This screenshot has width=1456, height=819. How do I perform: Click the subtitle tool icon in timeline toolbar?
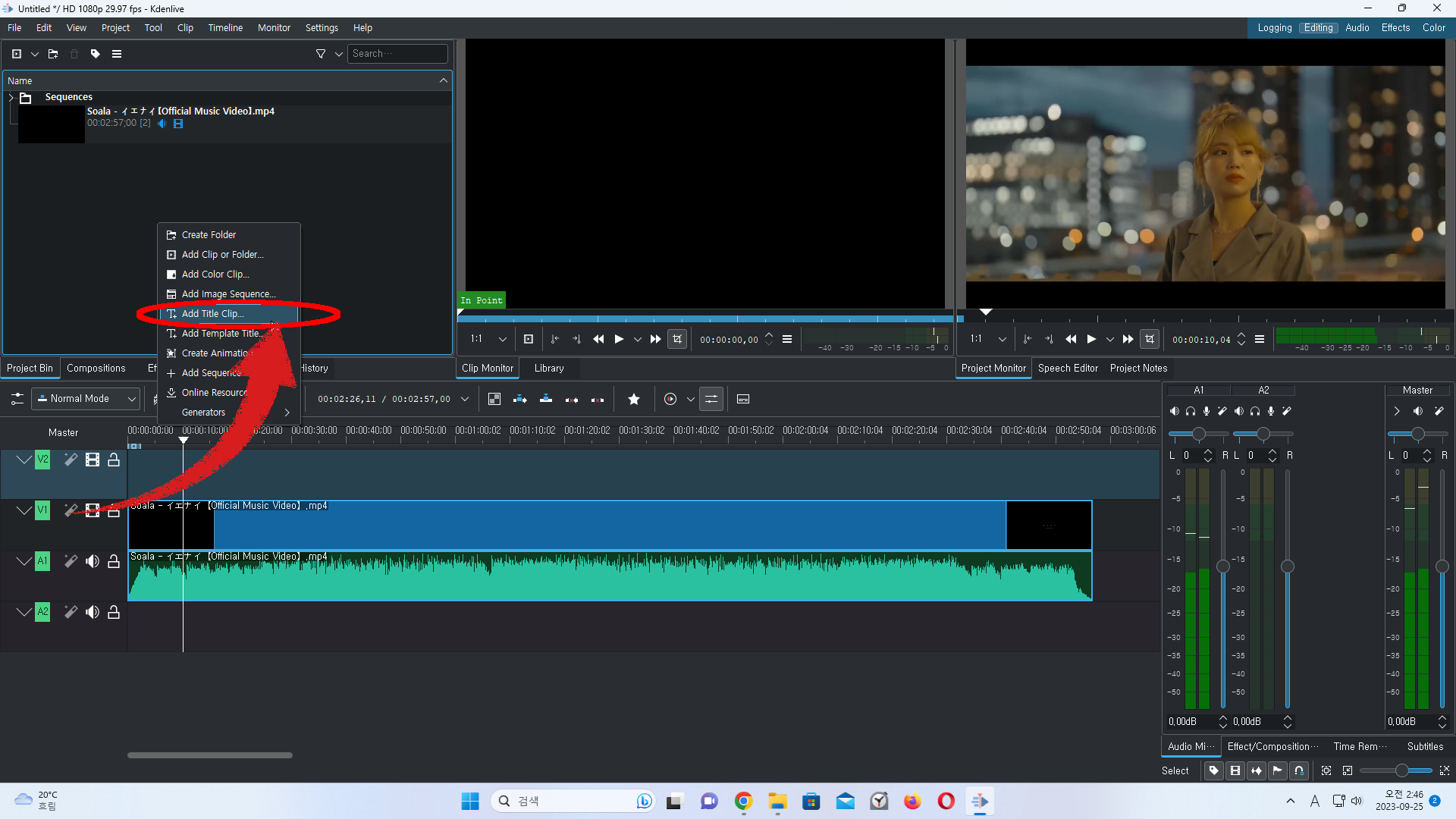coord(743,400)
